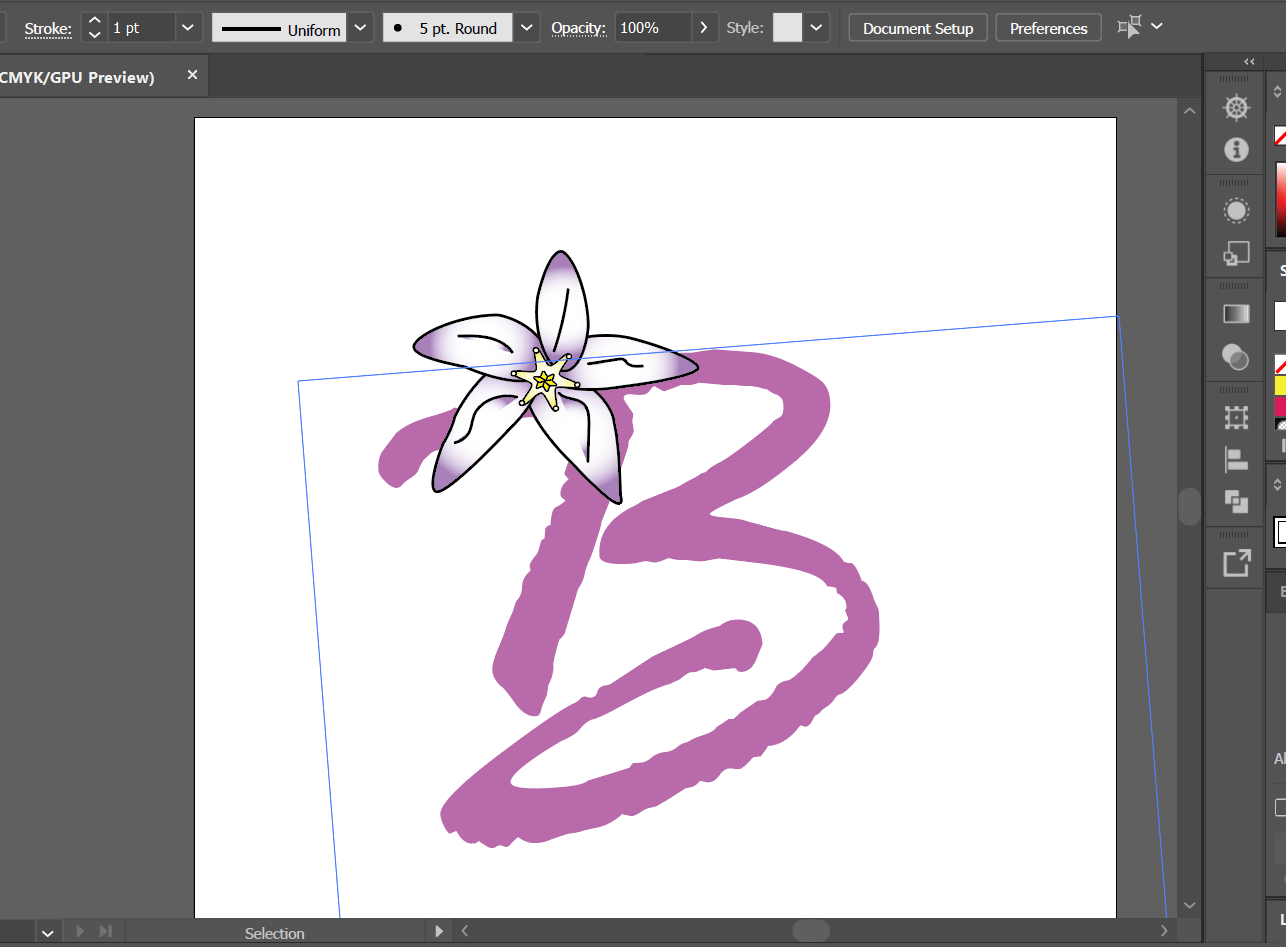Click the Style swatch preview box
This screenshot has width=1286, height=947.
coord(788,28)
